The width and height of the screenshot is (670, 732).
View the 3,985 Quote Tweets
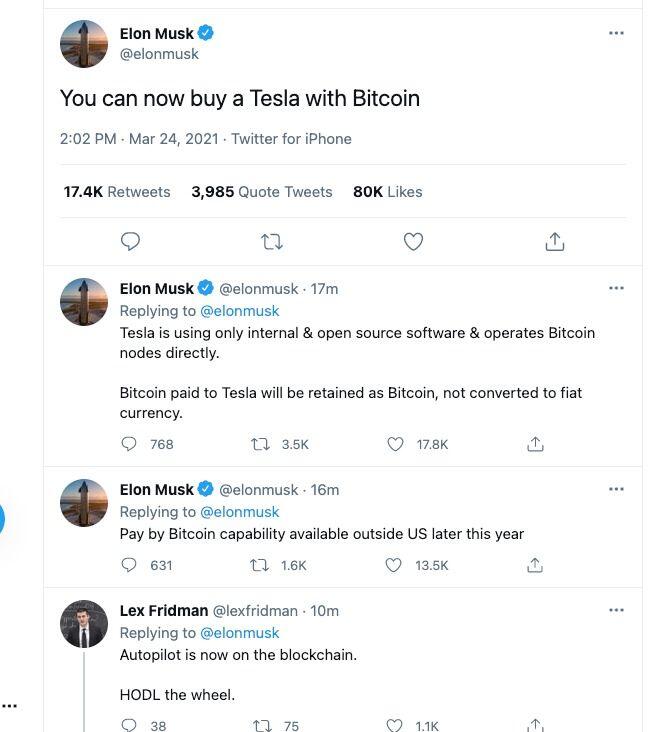(262, 191)
